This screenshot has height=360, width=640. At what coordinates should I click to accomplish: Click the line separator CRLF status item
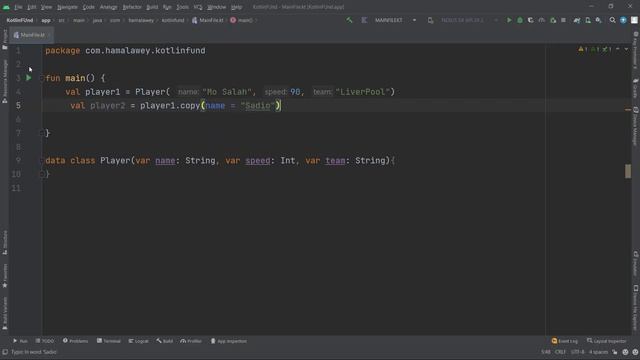pyautogui.click(x=560, y=352)
